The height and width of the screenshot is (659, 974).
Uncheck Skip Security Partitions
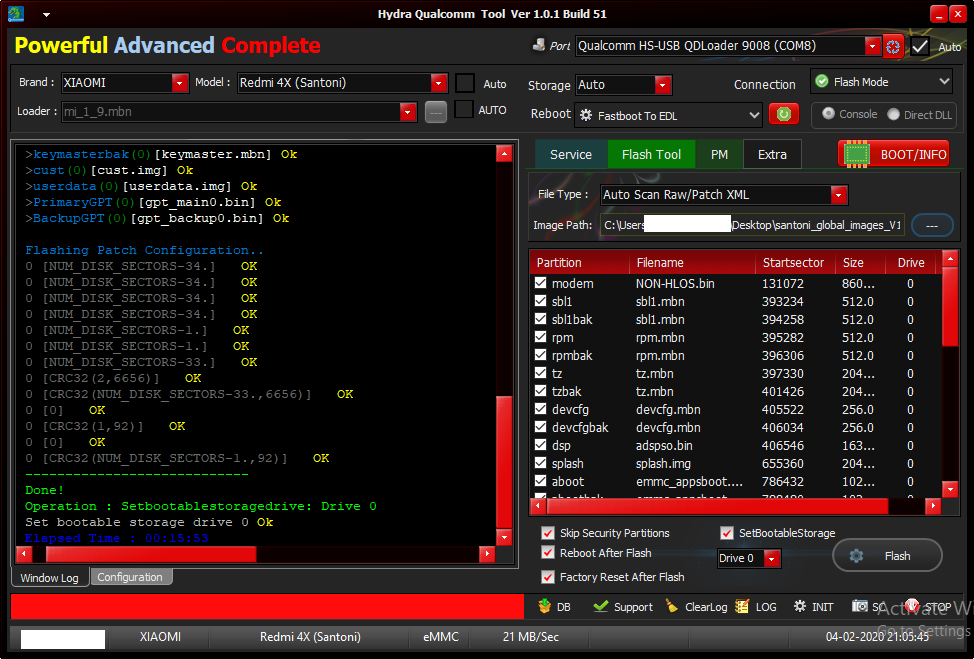tap(548, 533)
